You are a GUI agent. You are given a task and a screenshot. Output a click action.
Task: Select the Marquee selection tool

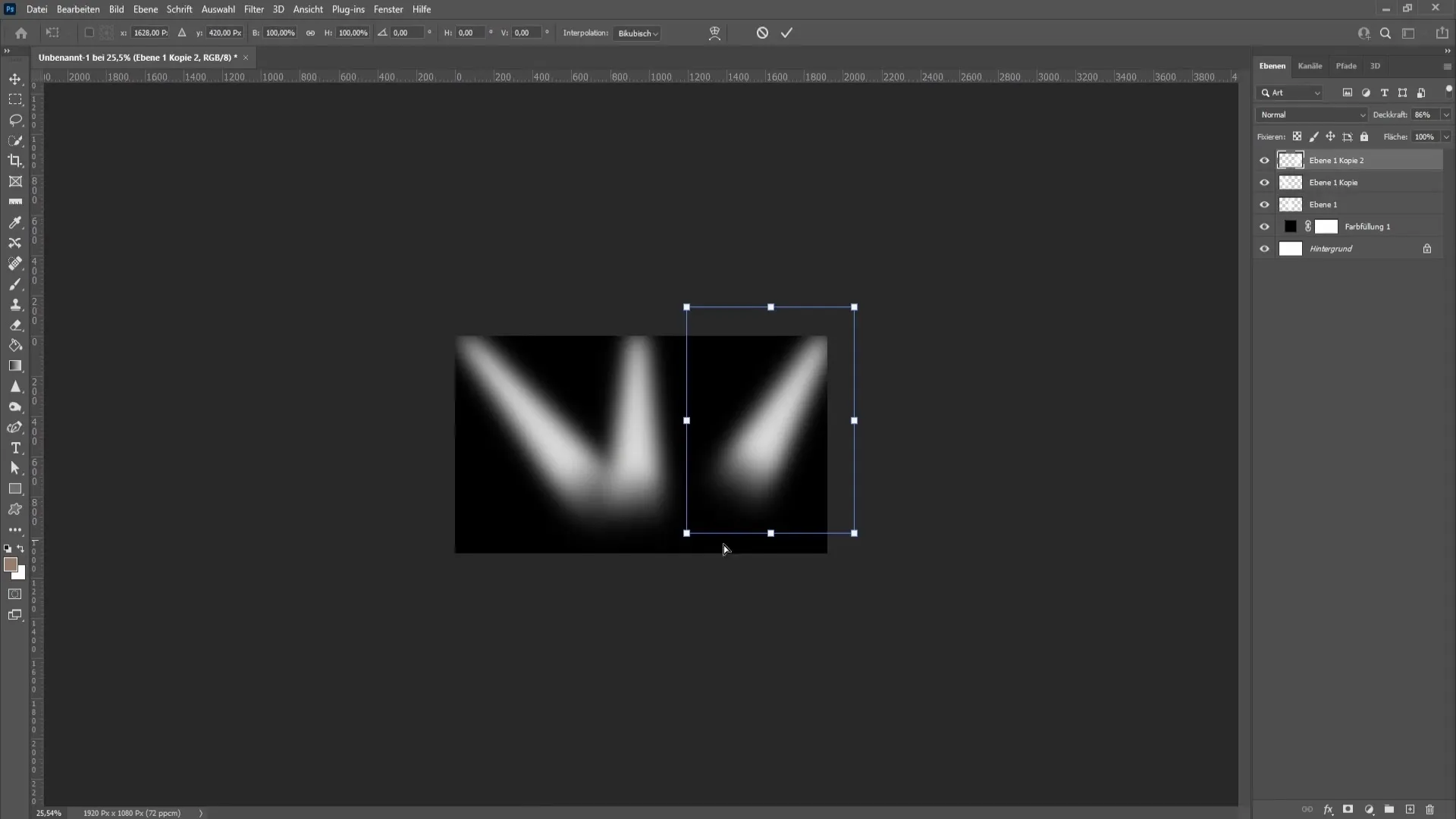pyautogui.click(x=15, y=99)
